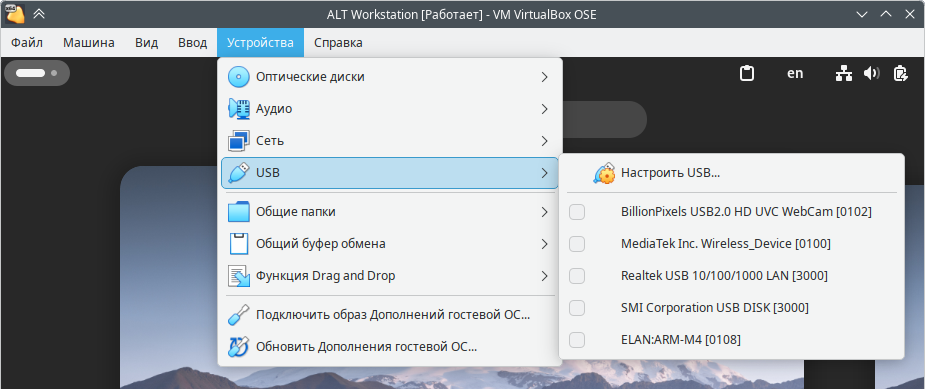Click the Update Guest Additions icon
Image resolution: width=925 pixels, height=389 pixels.
point(239,346)
